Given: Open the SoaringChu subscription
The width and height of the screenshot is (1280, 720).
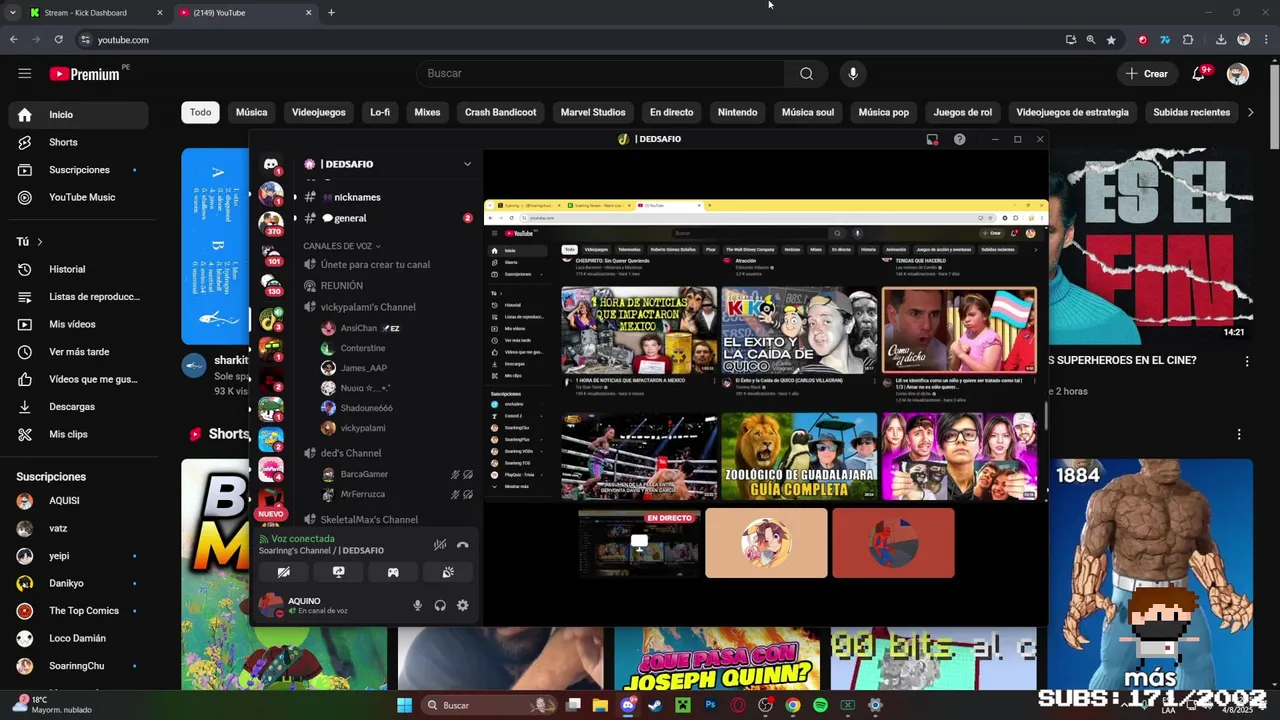Looking at the screenshot, I should tap(78, 666).
